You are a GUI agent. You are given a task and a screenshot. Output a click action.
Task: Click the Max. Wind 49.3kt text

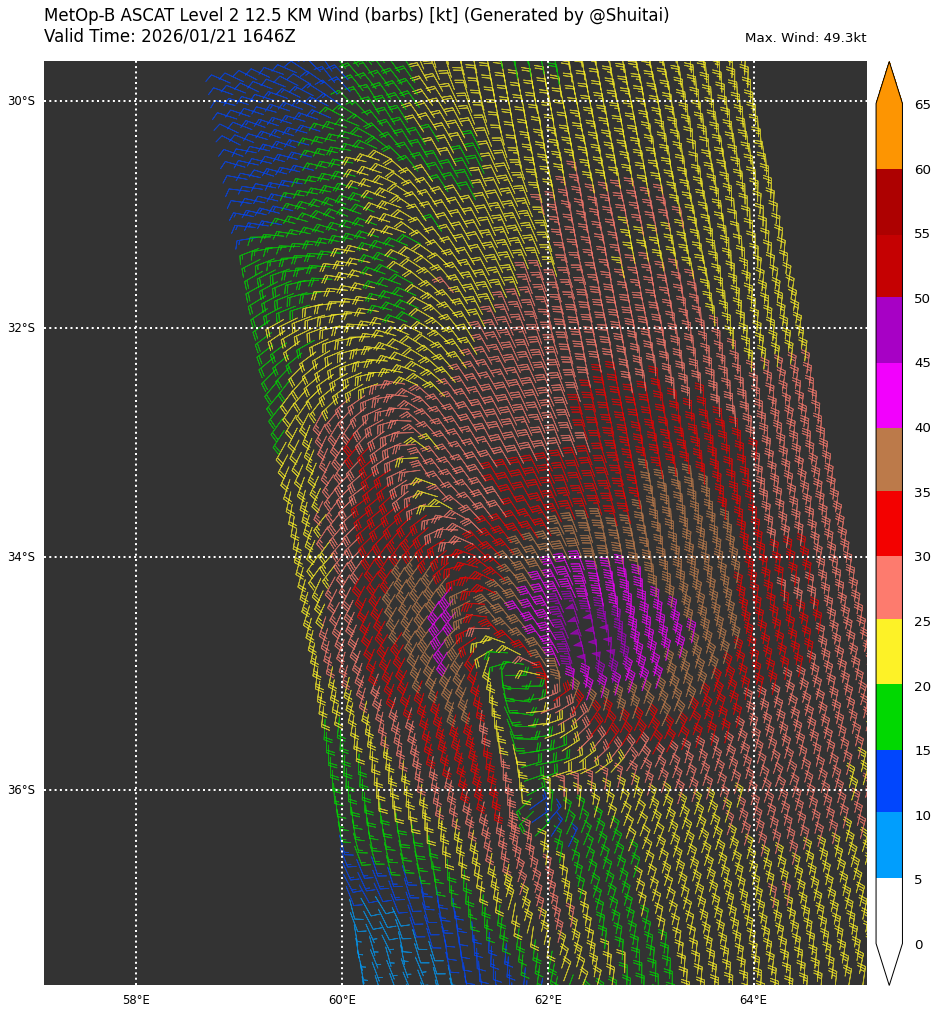[x=805, y=38]
